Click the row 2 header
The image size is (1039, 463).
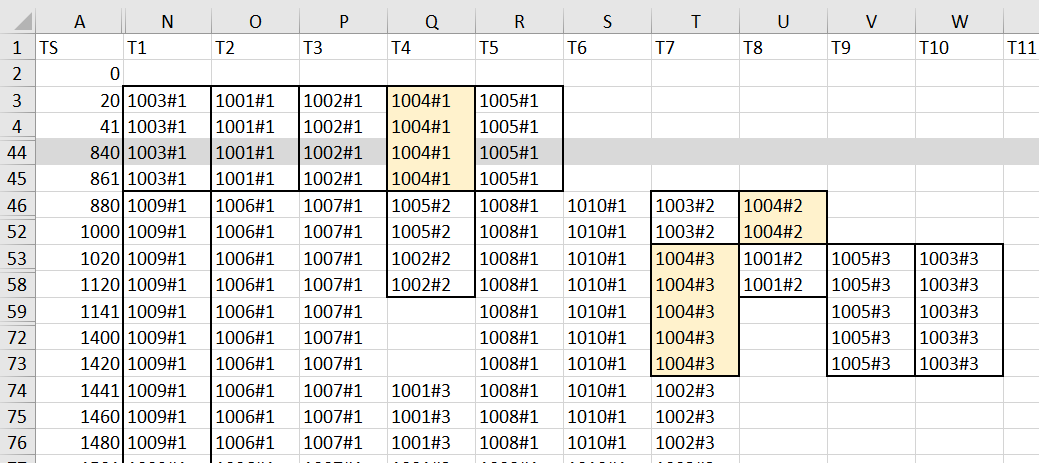click(16, 73)
